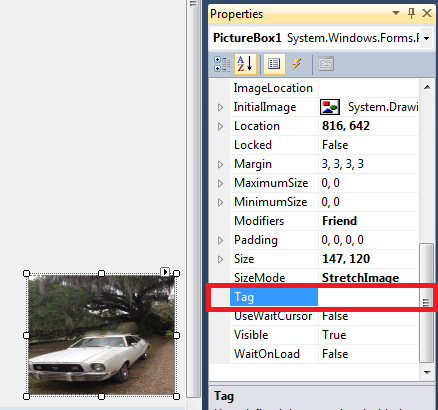Close the Properties panel
This screenshot has height=410, width=438.
click(x=427, y=13)
